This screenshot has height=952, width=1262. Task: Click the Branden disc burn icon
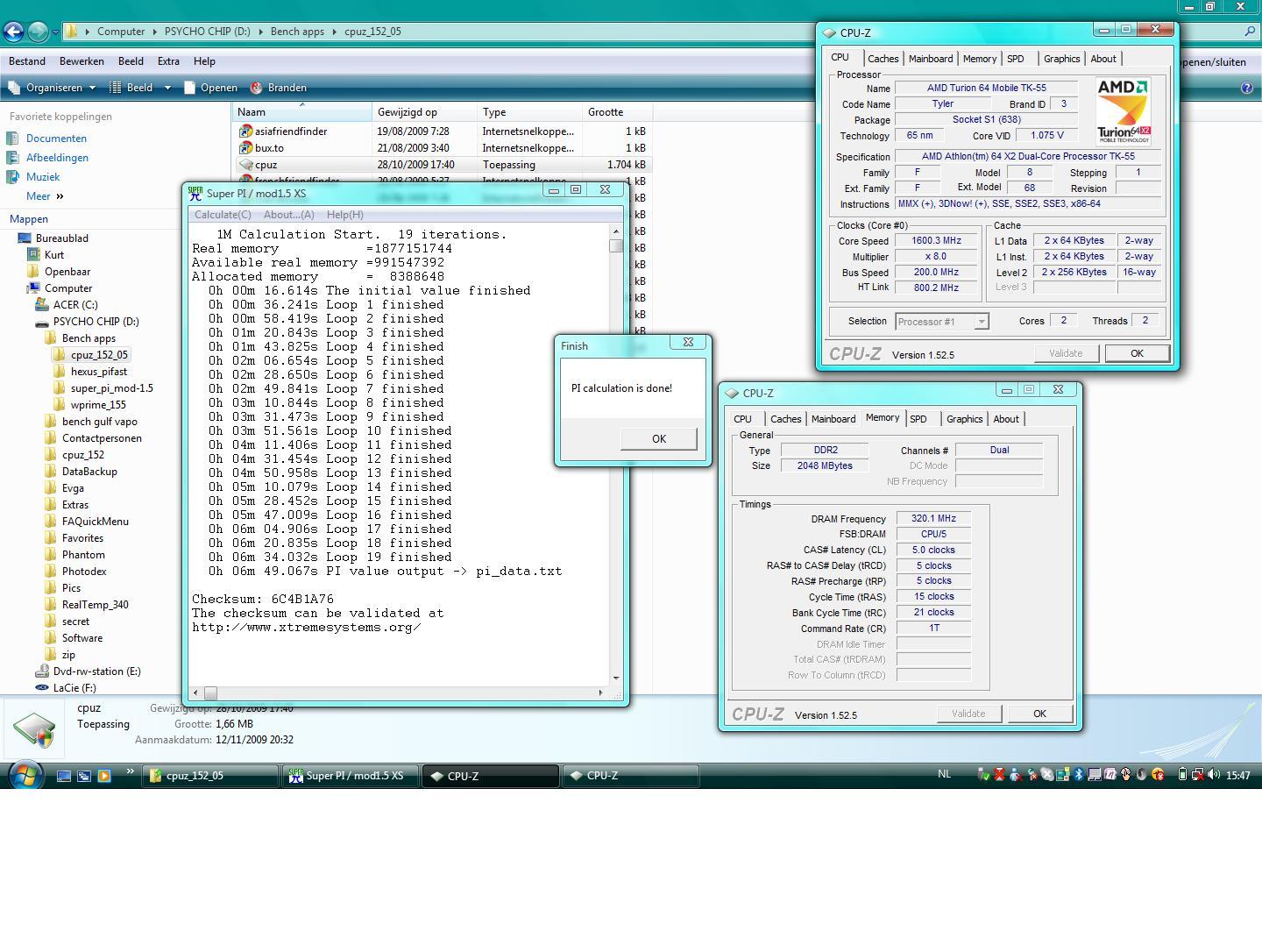(x=257, y=88)
